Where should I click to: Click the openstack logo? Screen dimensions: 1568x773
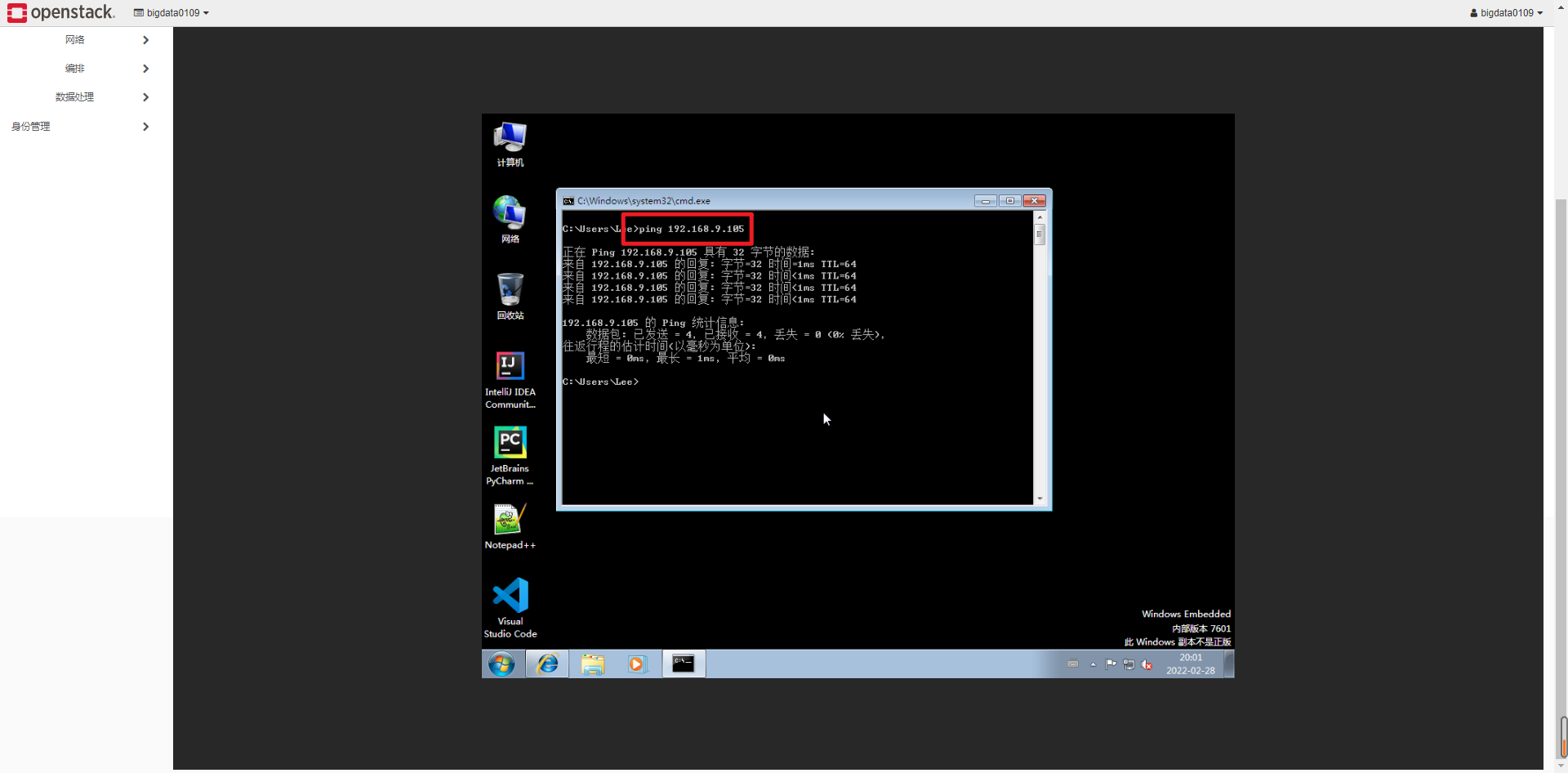[x=61, y=12]
